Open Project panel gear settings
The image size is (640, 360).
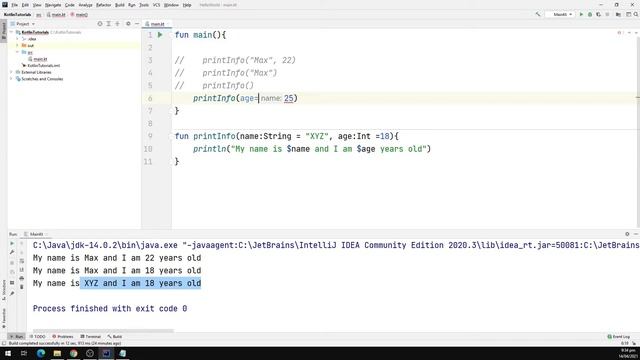pos(128,24)
